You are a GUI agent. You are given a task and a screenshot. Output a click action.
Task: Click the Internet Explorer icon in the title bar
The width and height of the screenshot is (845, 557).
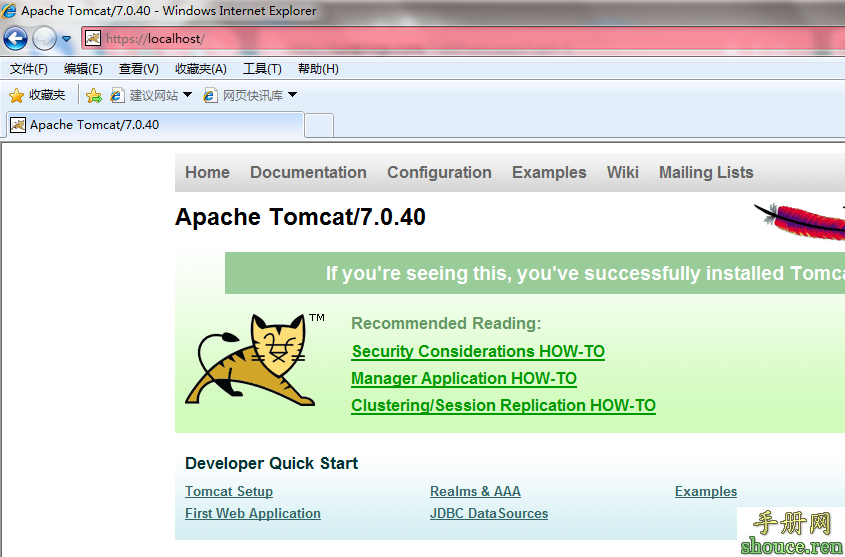10,11
